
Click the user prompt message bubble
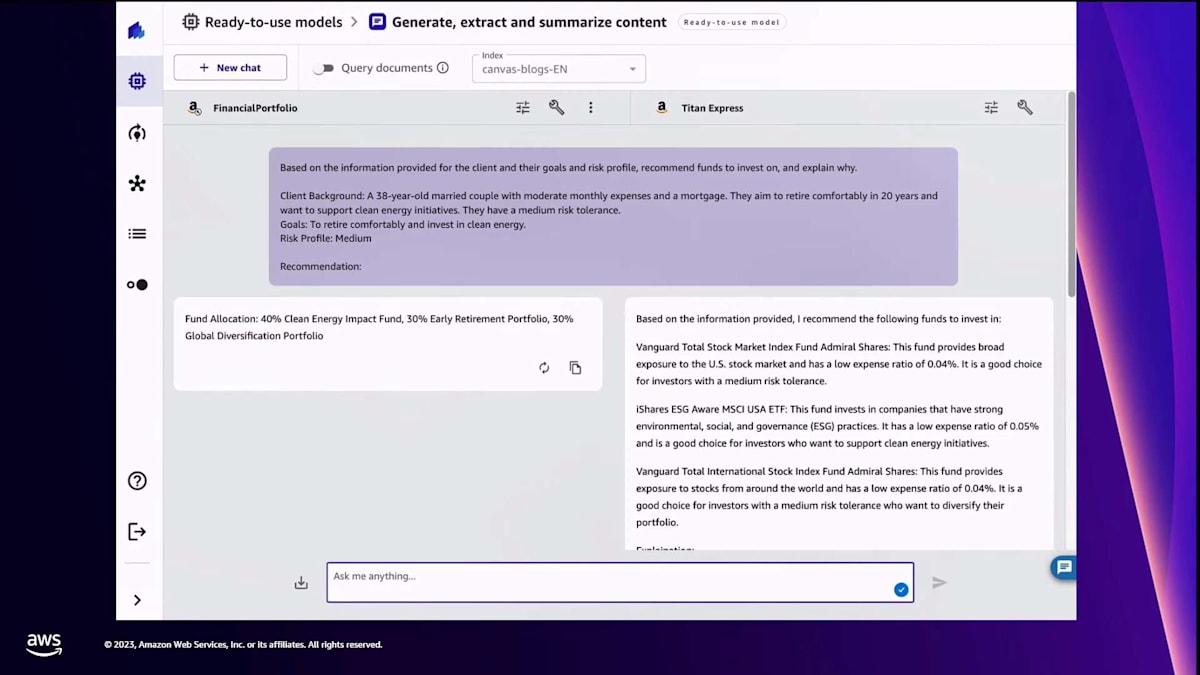point(613,217)
